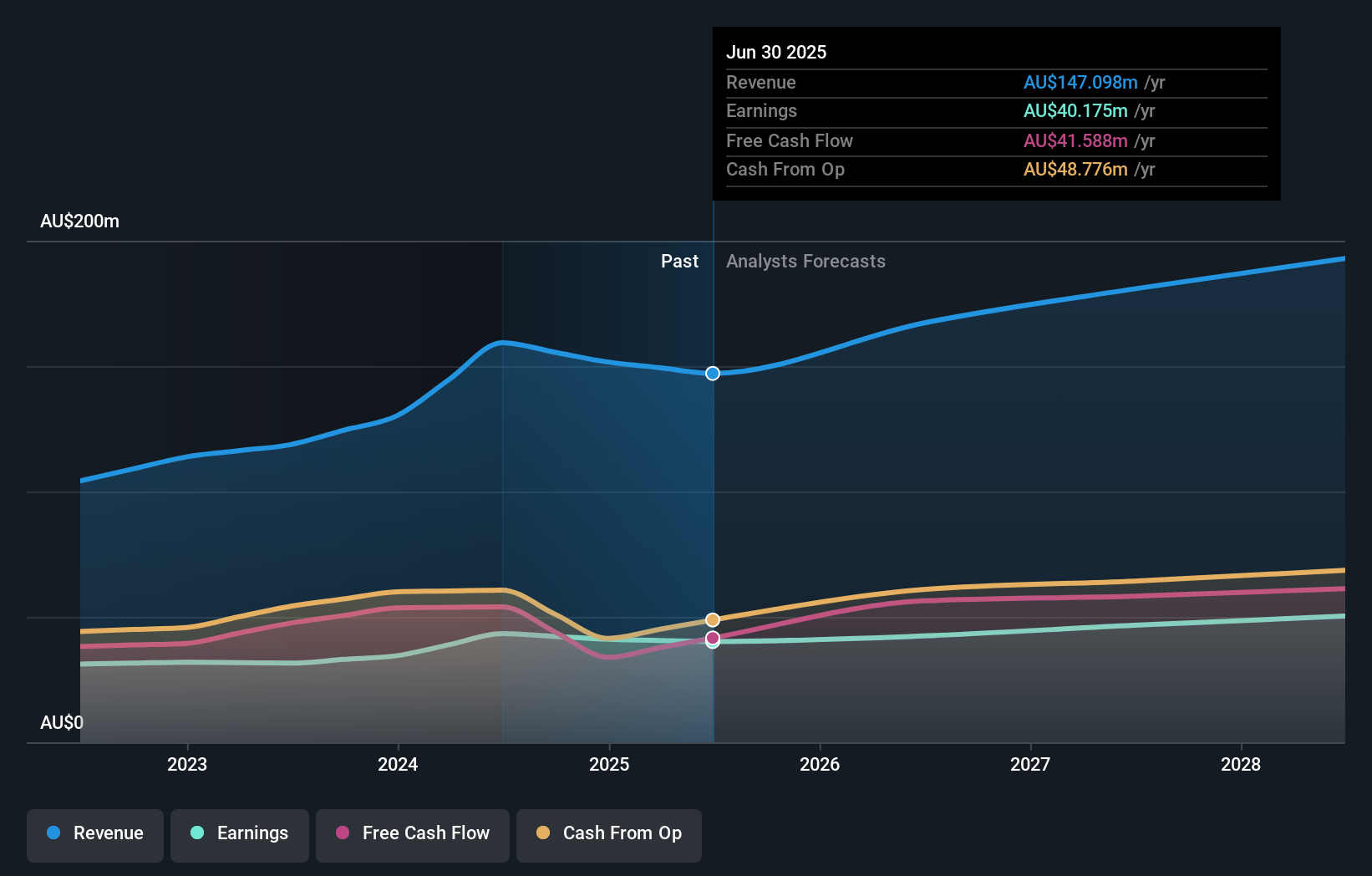Expand the Analysts Forecasts section
This screenshot has height=876, width=1372.
click(x=805, y=261)
